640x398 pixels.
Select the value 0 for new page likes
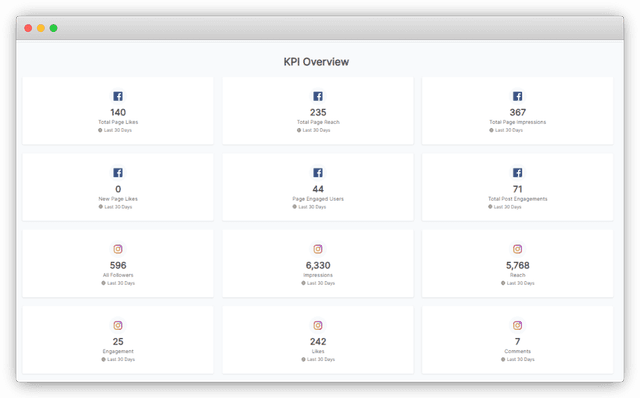118,189
